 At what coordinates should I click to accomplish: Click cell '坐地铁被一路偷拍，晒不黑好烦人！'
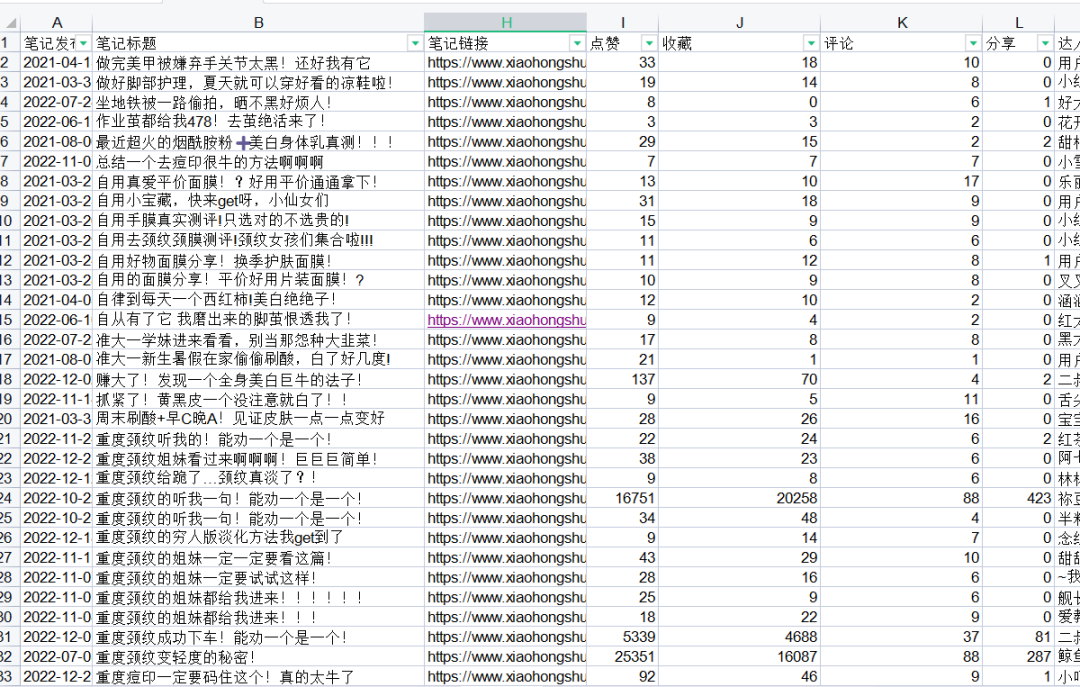pos(258,103)
